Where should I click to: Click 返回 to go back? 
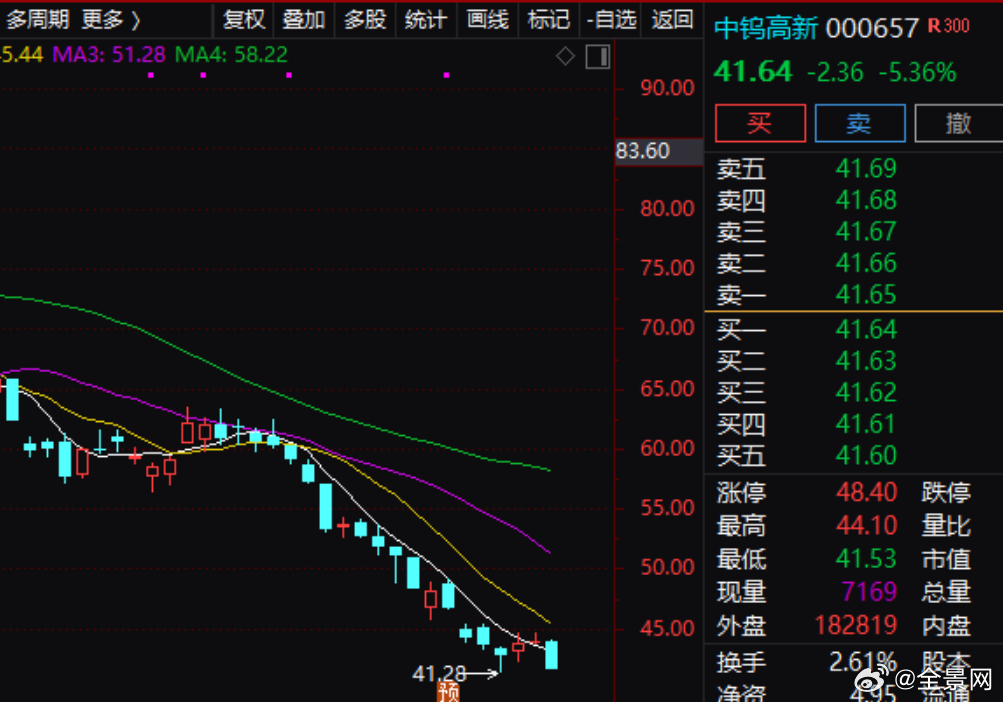pos(672,20)
